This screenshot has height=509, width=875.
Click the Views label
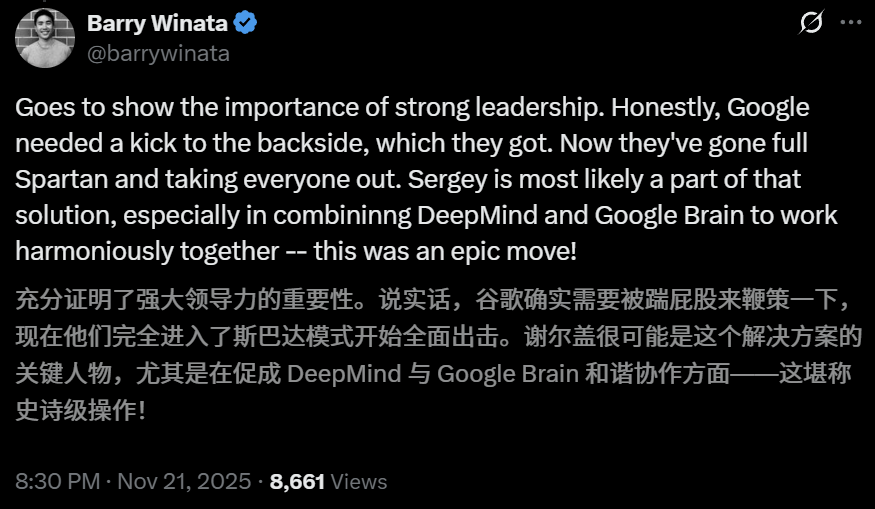(358, 481)
